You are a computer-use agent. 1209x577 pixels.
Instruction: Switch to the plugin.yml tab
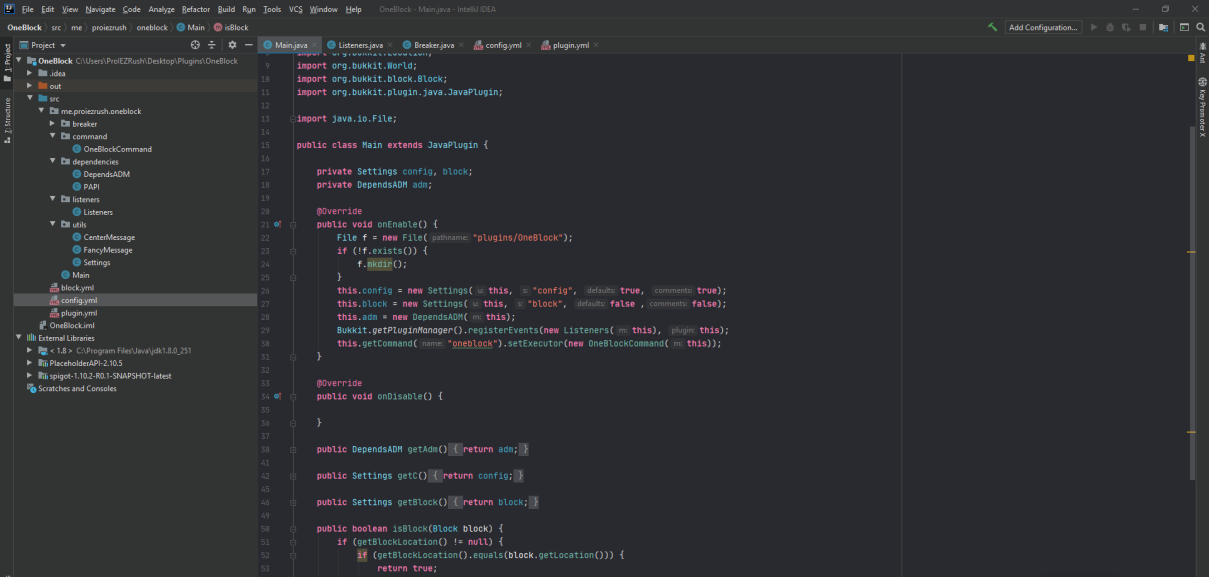[570, 45]
